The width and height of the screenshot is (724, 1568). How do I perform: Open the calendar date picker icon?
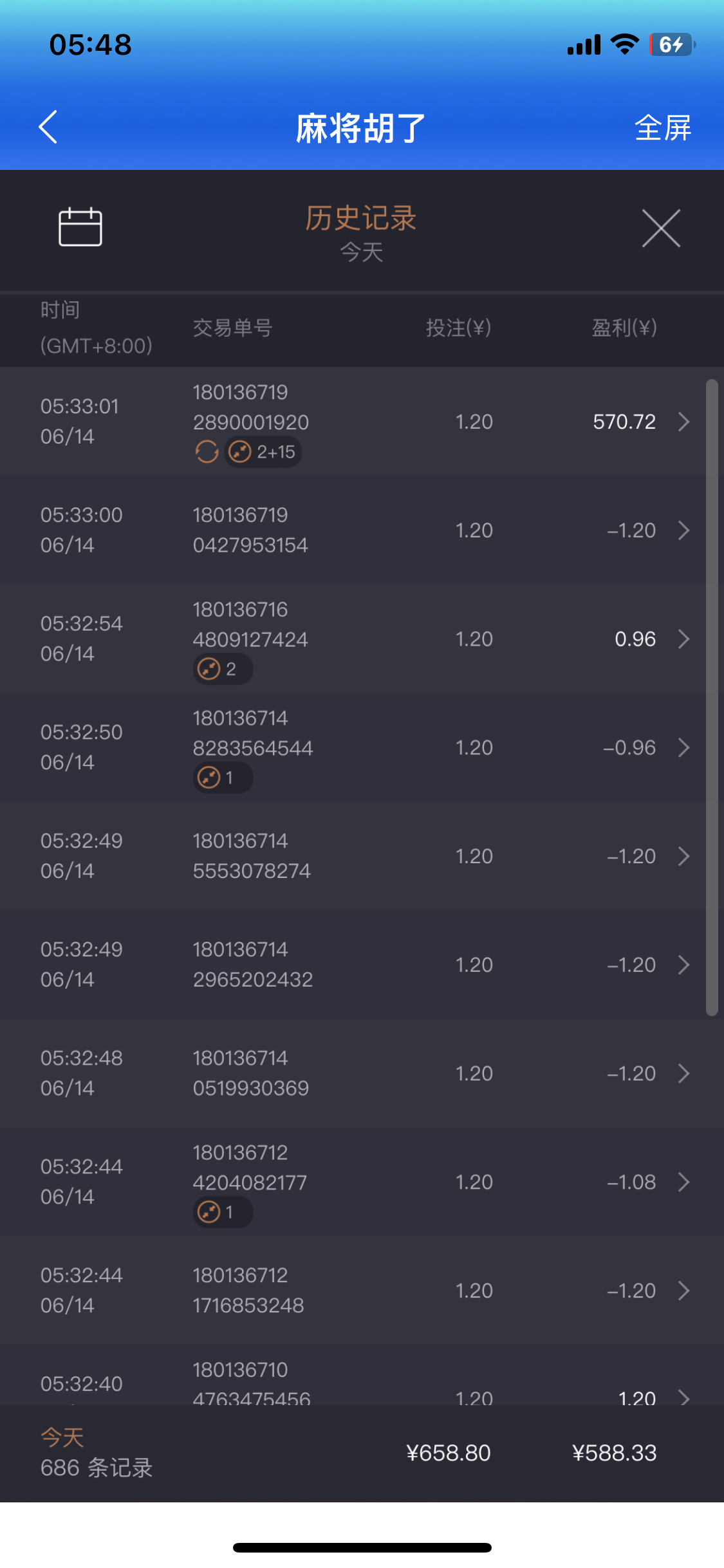[80, 227]
